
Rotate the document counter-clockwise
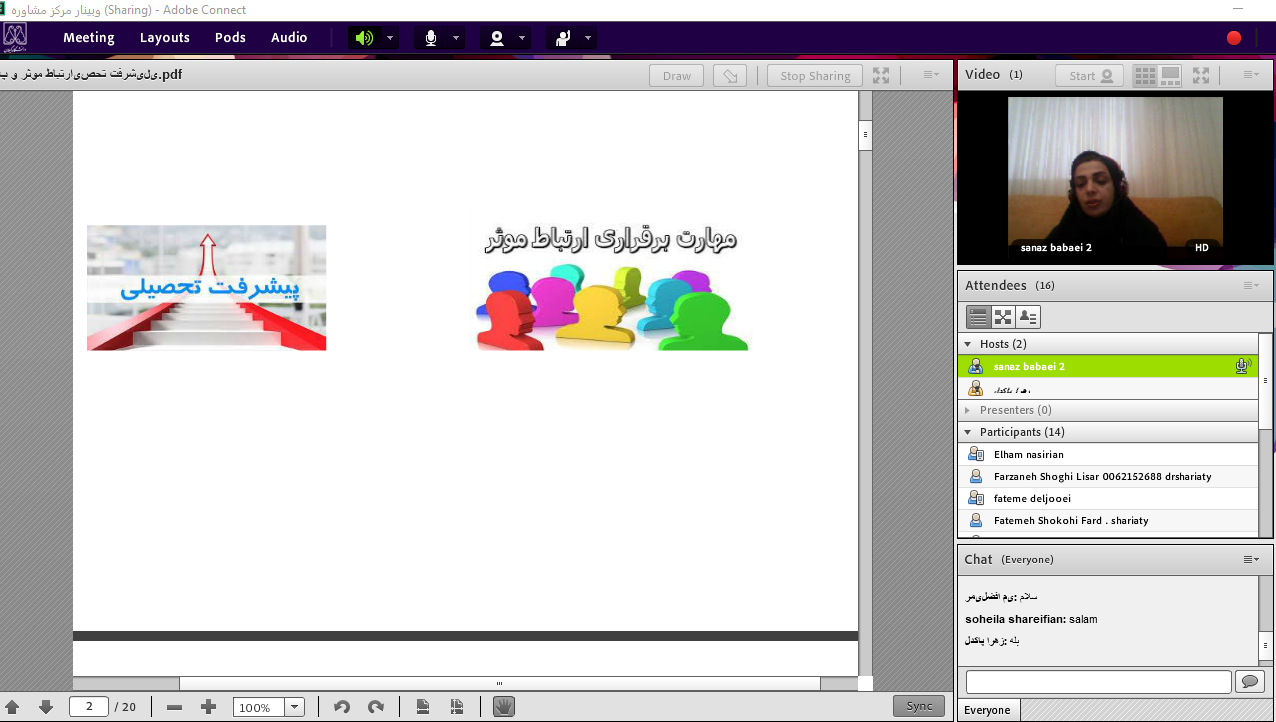click(x=342, y=707)
